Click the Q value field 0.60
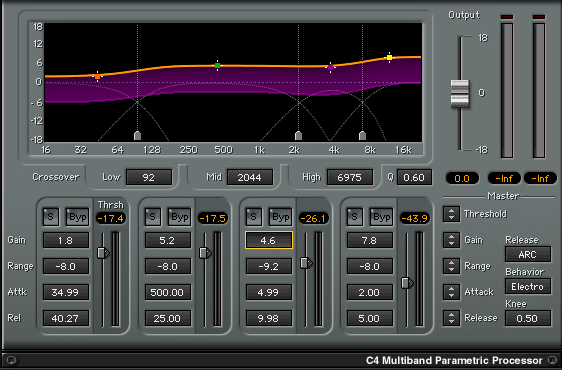This screenshot has height=370, width=562. click(x=414, y=177)
